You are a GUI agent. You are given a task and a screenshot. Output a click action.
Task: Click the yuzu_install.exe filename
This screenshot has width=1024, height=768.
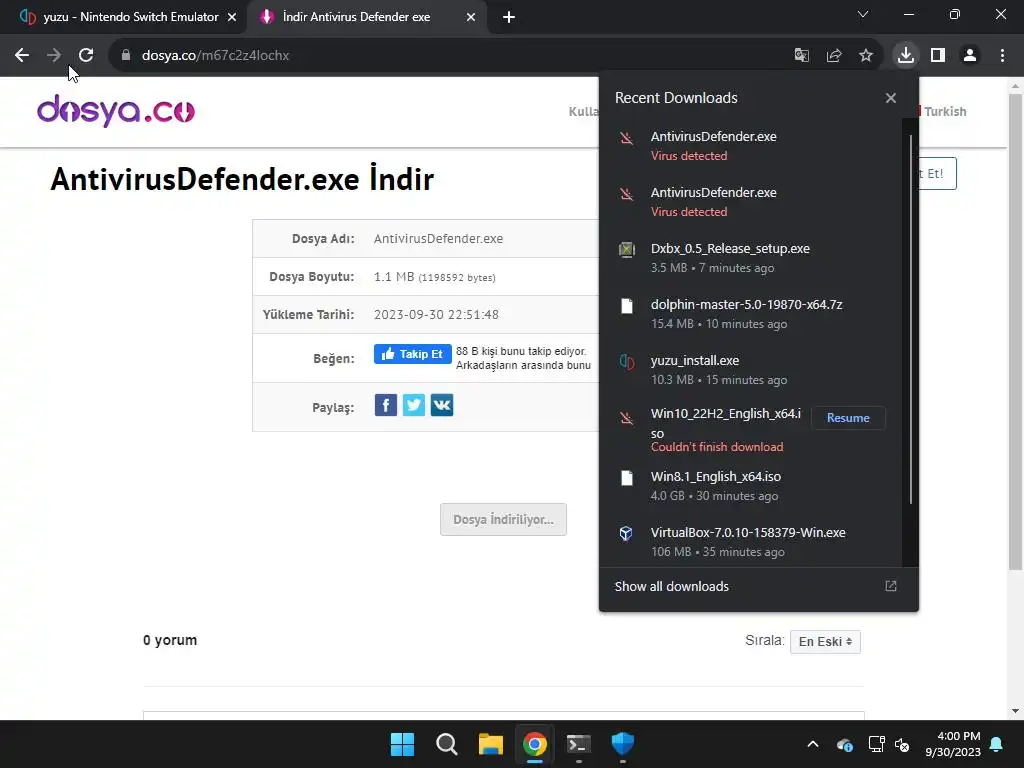695,360
